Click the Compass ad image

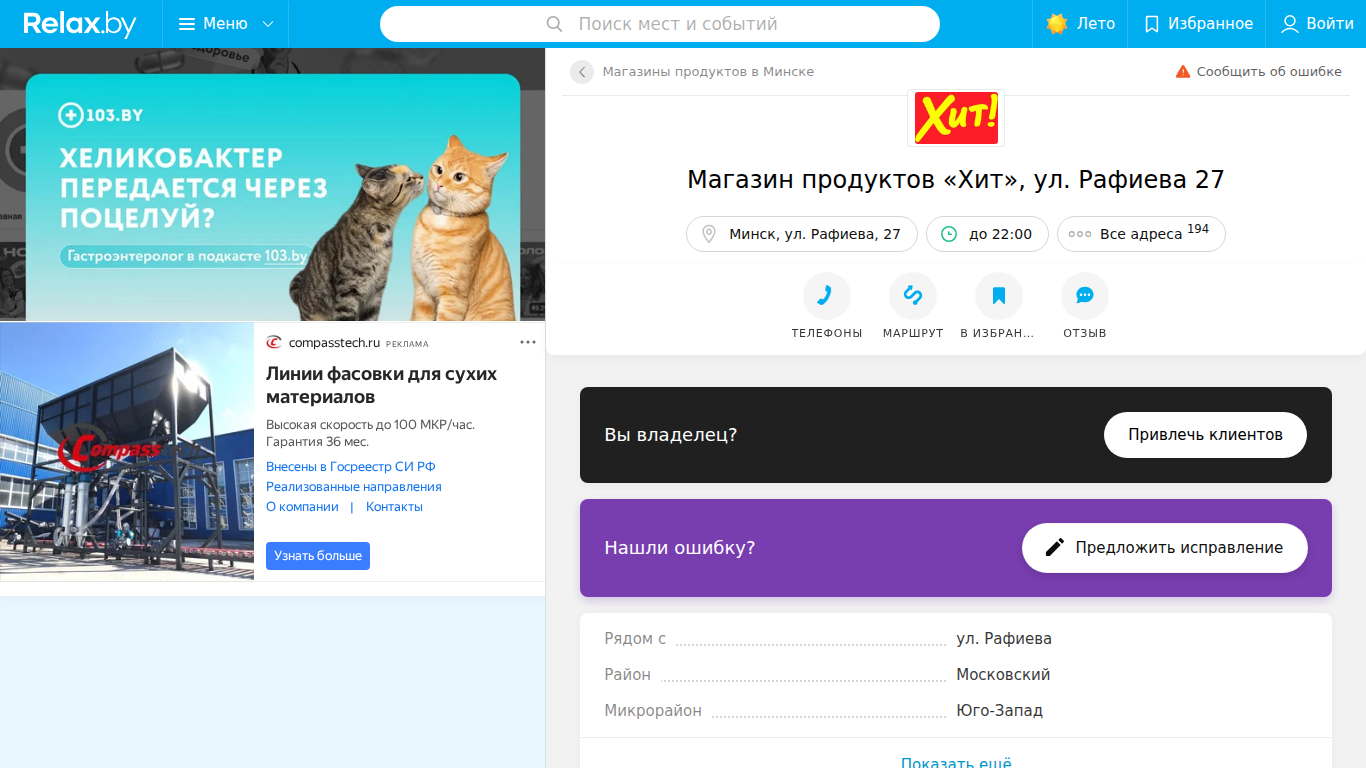pos(127,451)
